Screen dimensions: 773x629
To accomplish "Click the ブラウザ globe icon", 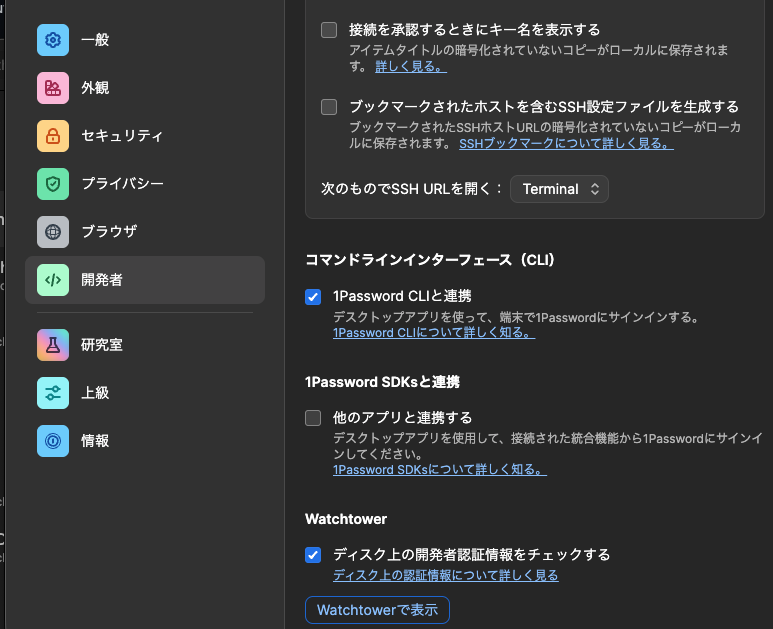I will pyautogui.click(x=53, y=232).
